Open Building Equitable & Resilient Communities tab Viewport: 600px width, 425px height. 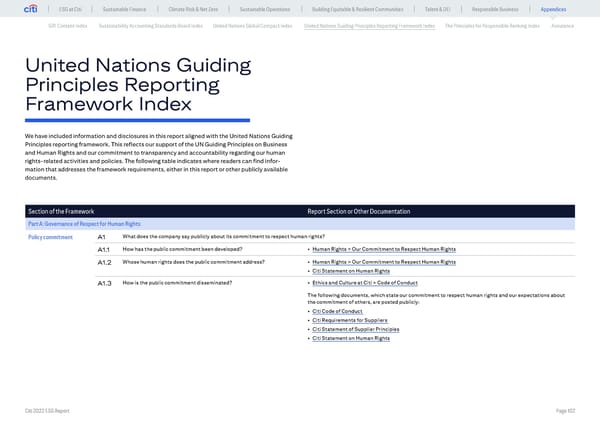coord(358,9)
